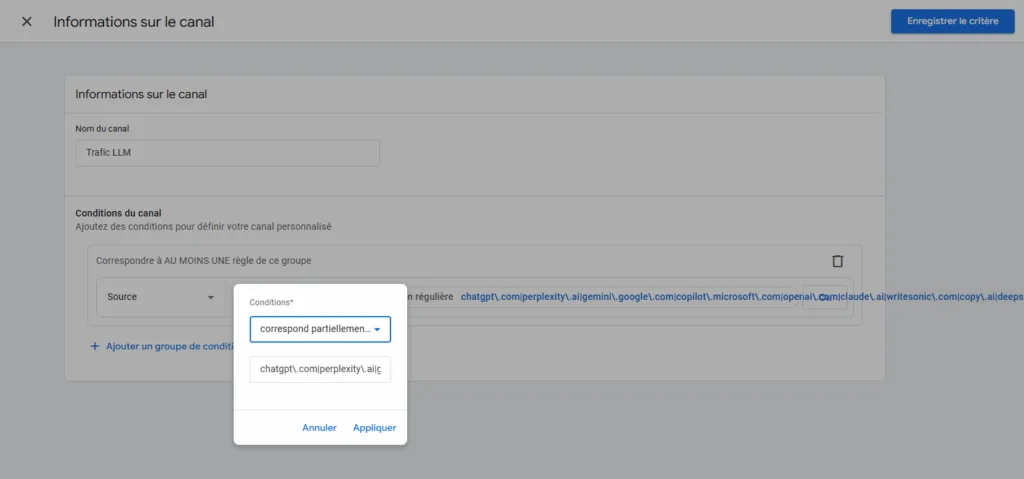
Task: Click the card header 'Informations sur le canal'
Action: point(141,95)
